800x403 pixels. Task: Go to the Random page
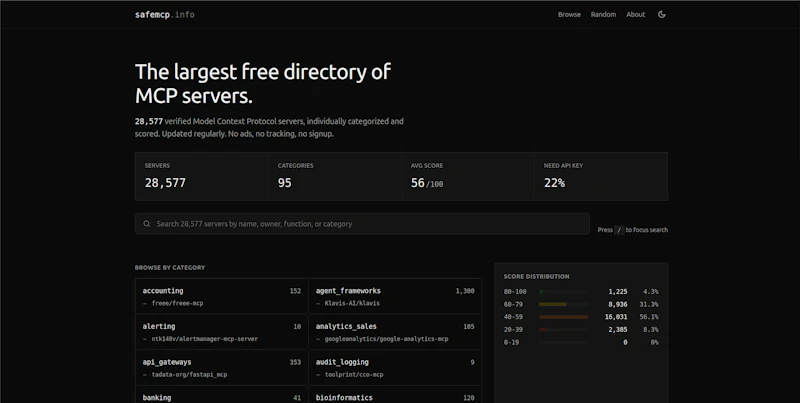pos(603,14)
